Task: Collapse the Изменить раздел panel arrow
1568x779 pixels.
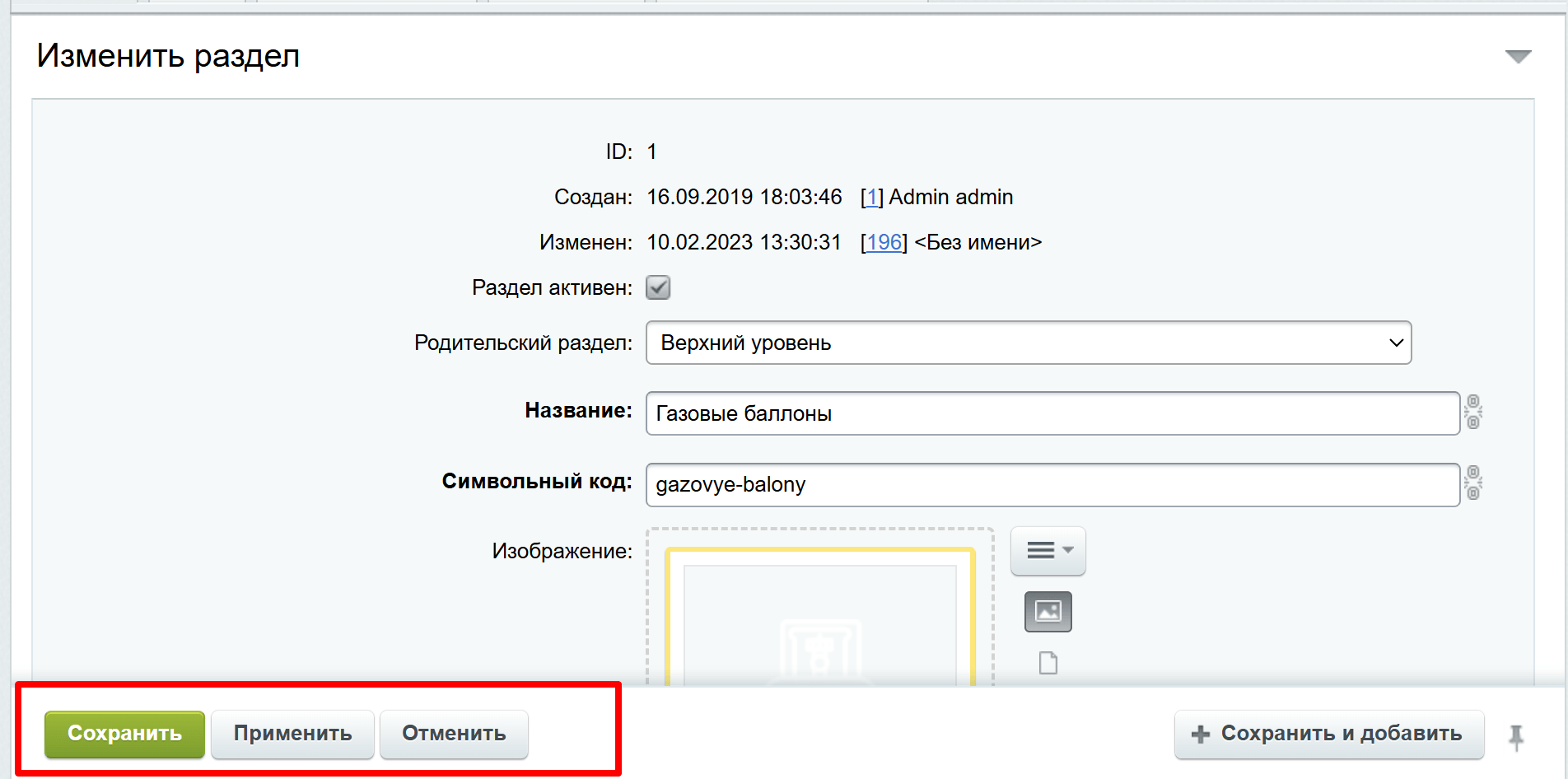Action: 1518,57
